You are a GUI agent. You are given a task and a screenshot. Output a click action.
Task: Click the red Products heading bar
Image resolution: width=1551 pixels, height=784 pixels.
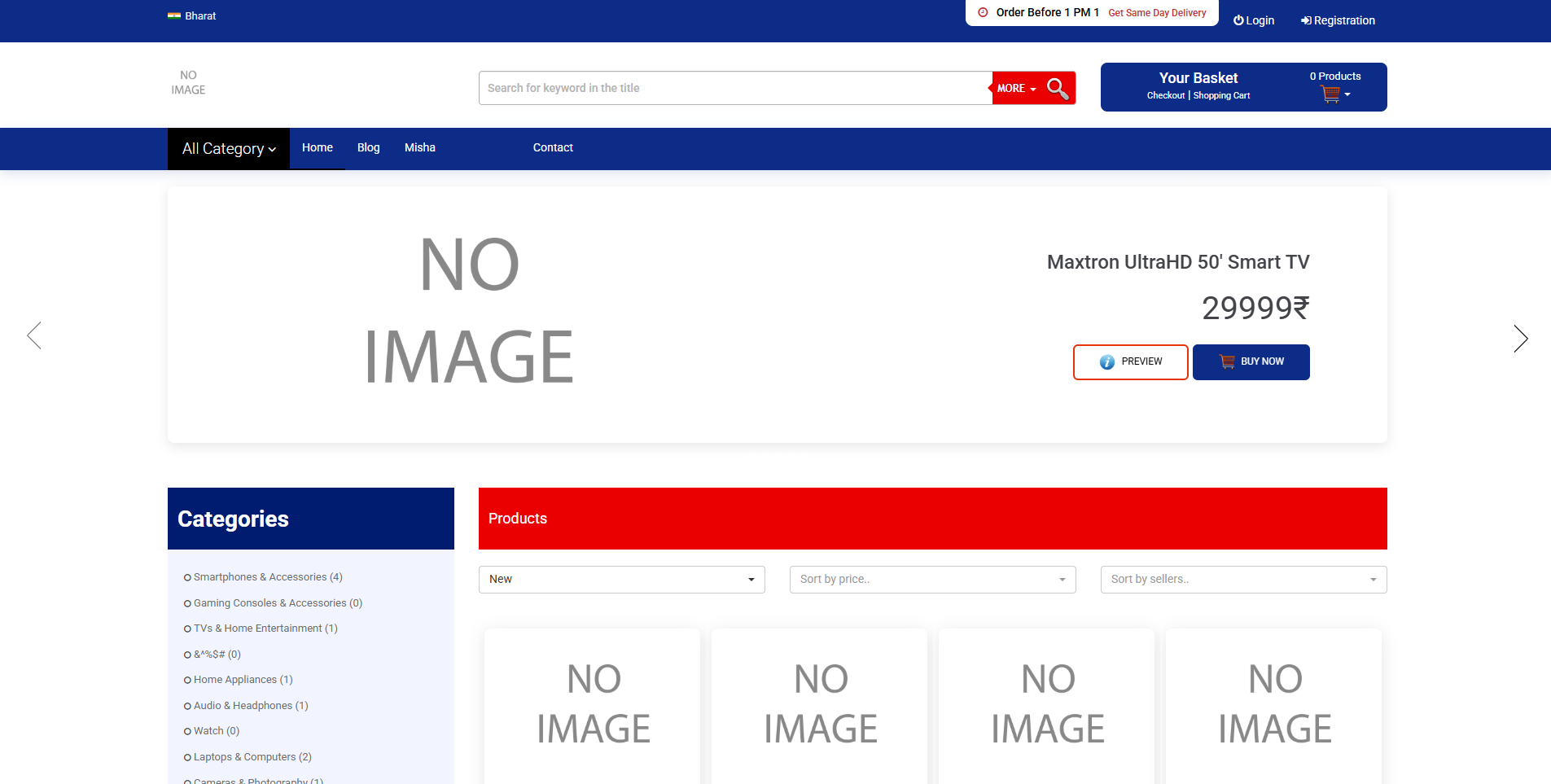point(933,519)
